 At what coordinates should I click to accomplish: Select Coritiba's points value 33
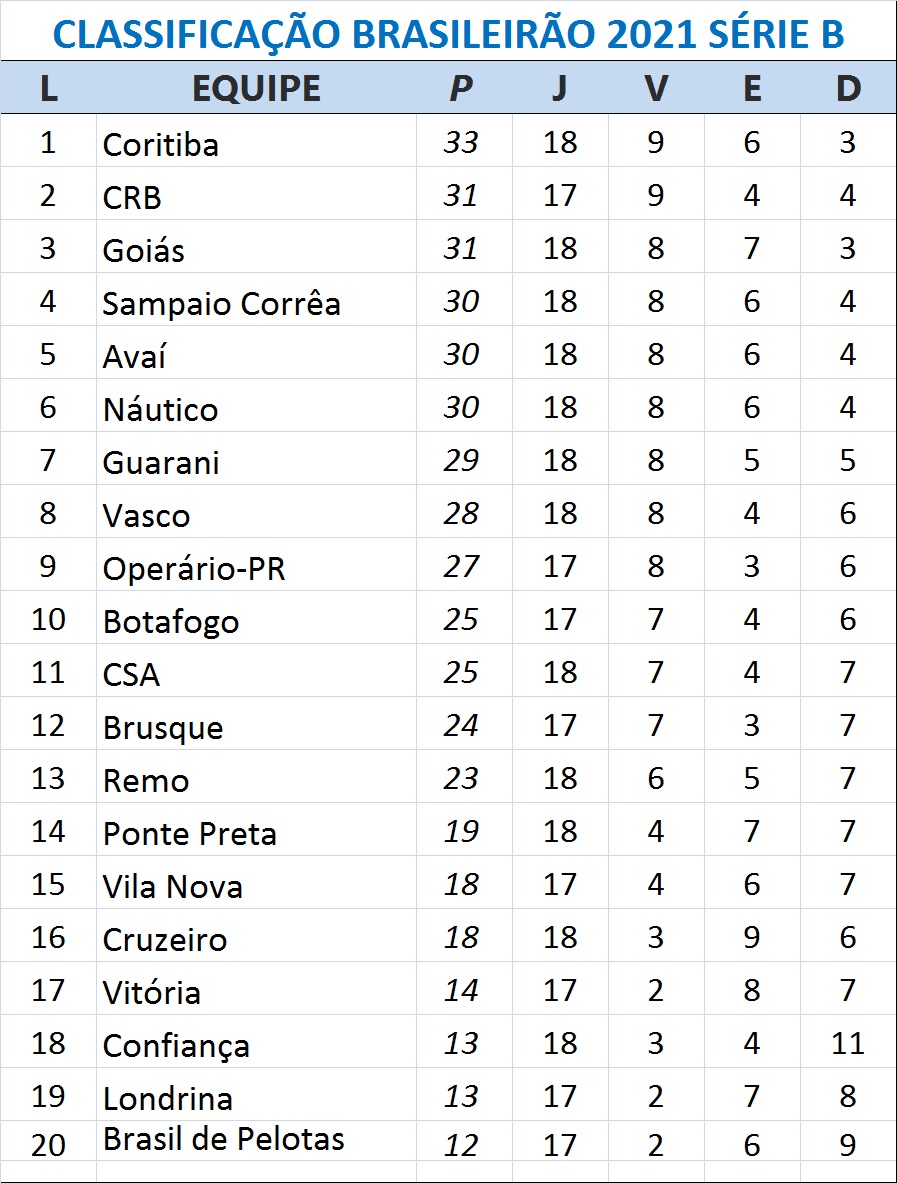(x=461, y=143)
